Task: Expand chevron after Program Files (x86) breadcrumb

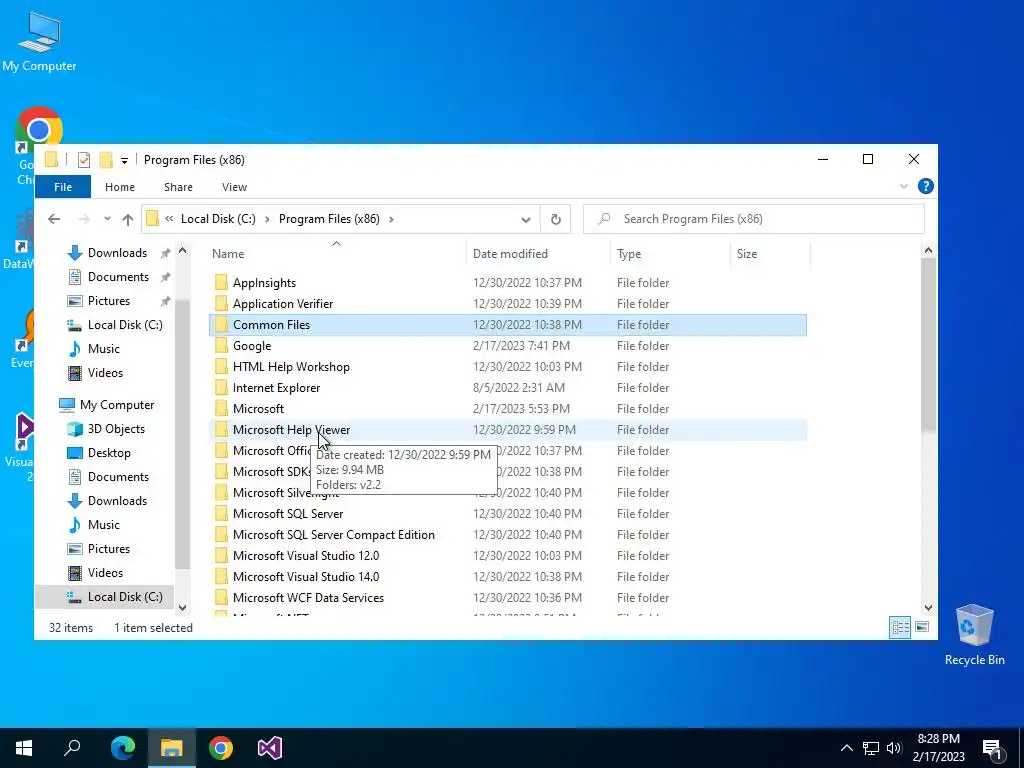Action: (391, 219)
